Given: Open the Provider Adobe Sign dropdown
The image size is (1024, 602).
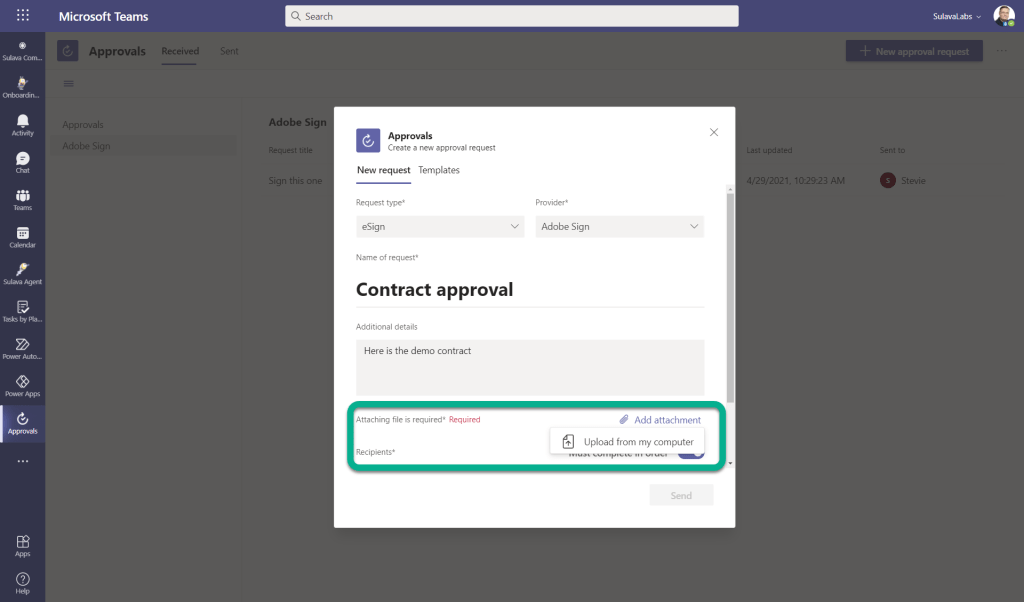Looking at the screenshot, I should tap(619, 227).
